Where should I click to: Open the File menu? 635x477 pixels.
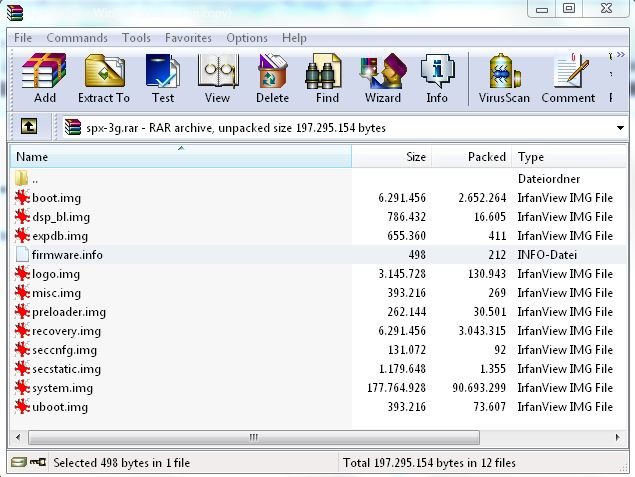[23, 38]
